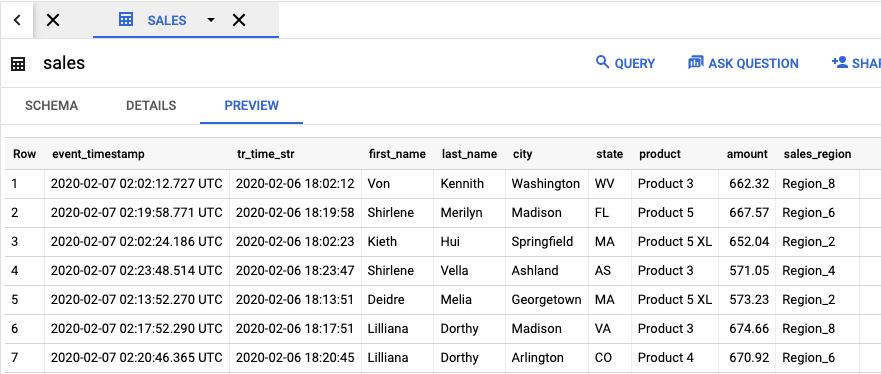Click the city Ashland

pyautogui.click(x=535, y=271)
